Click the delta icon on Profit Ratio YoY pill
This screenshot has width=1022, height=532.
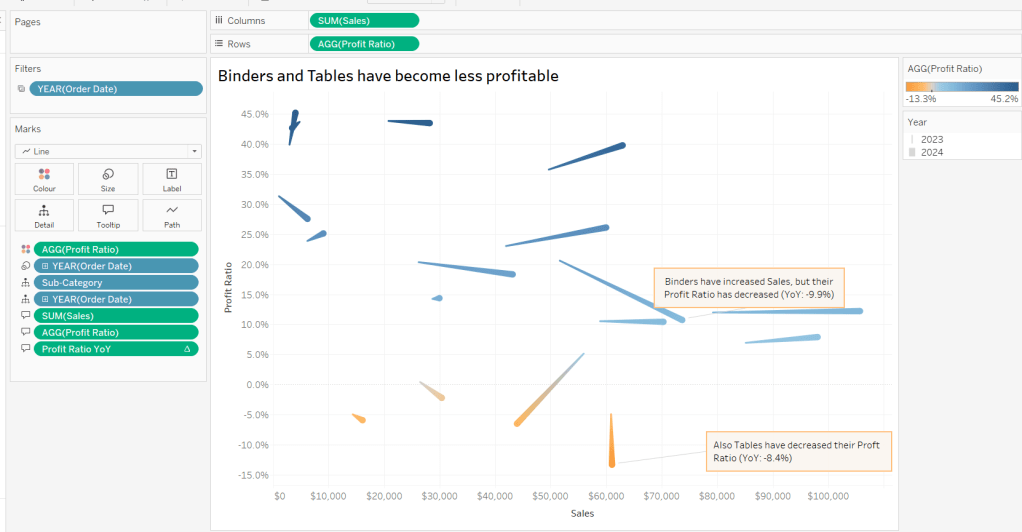click(x=187, y=349)
